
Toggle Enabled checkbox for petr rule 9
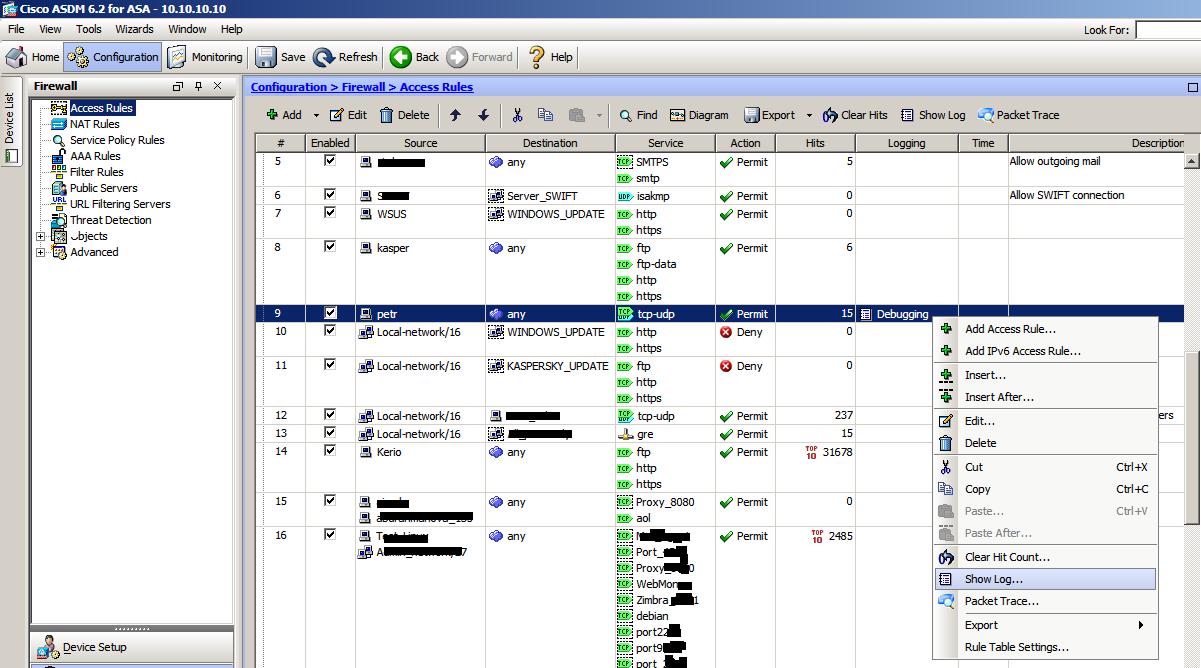(330, 313)
